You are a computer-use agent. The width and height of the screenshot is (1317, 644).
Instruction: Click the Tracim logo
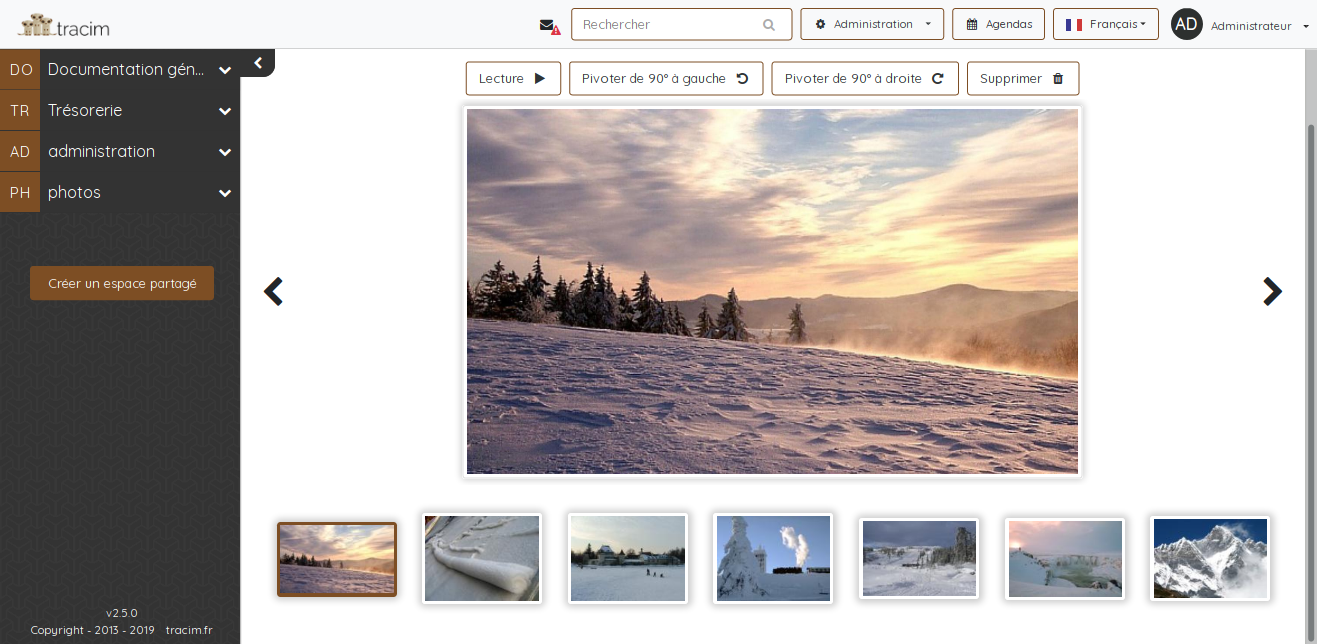(x=64, y=25)
